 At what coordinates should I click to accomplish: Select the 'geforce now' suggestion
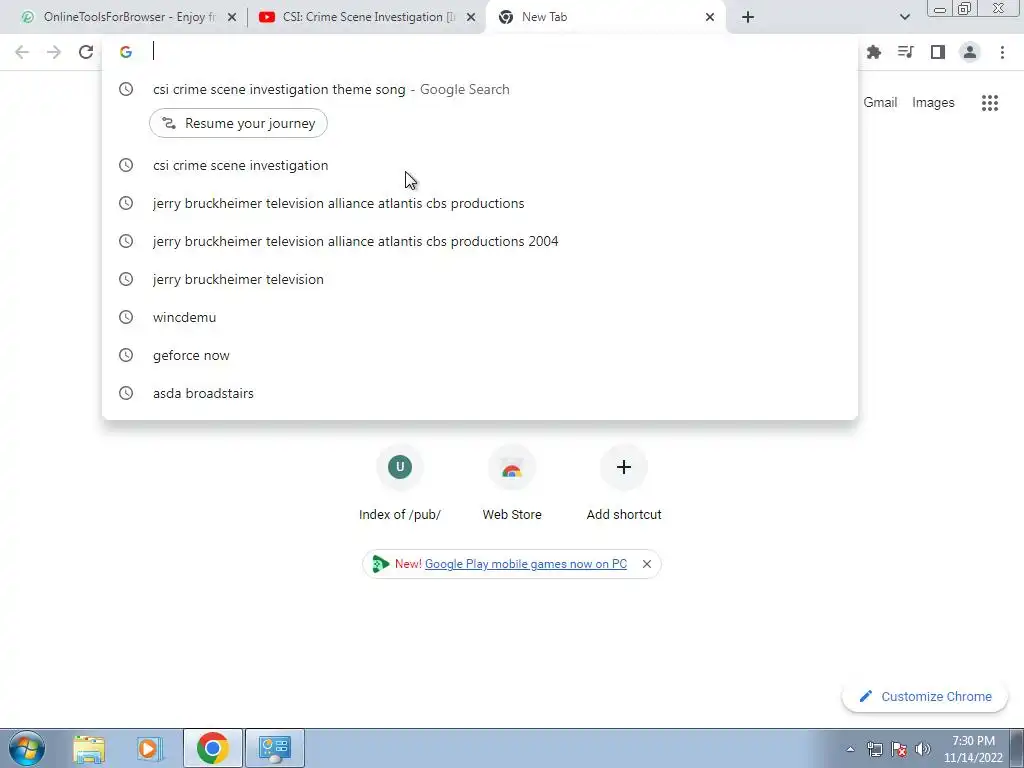pyautogui.click(x=480, y=355)
